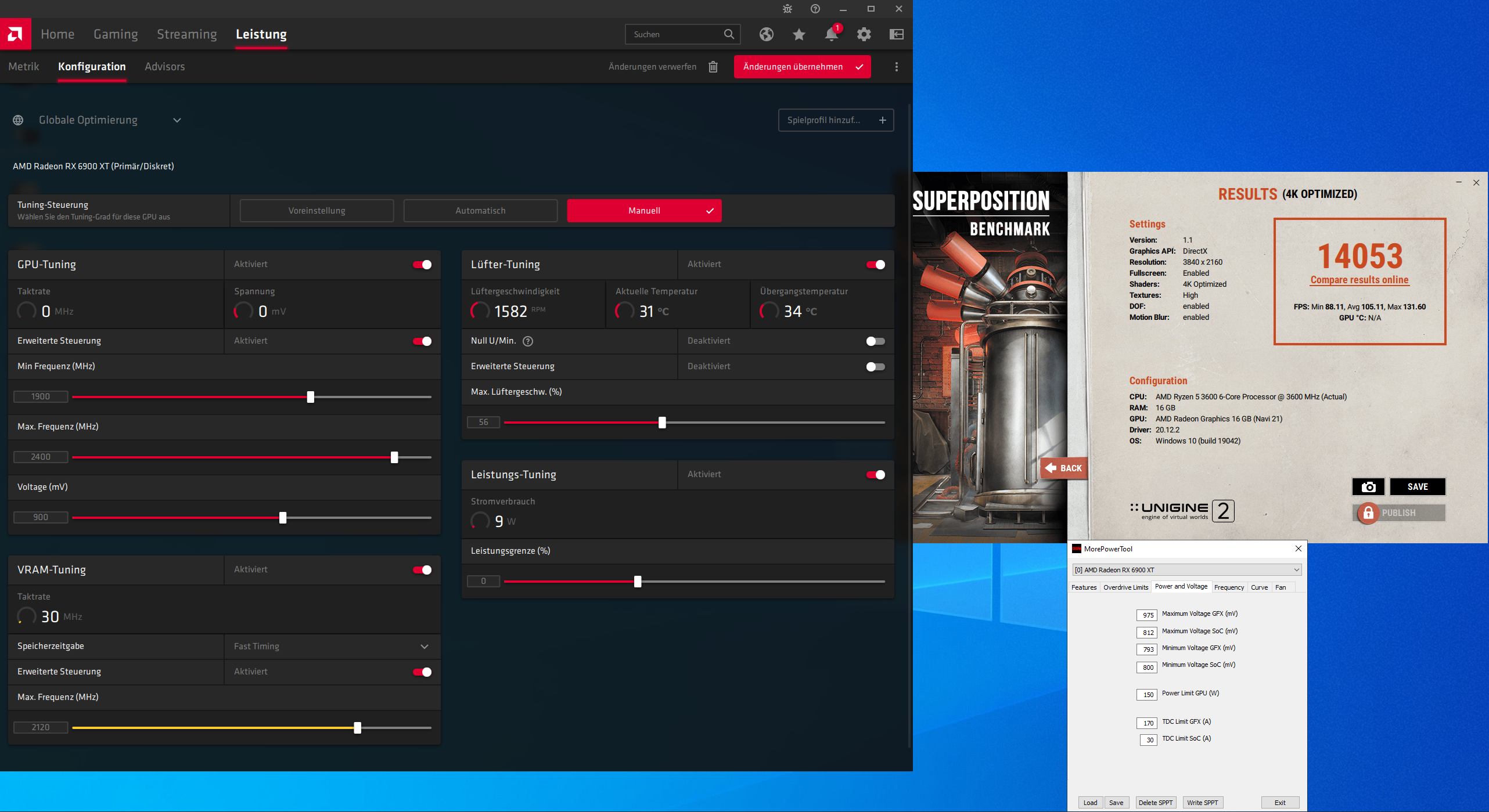Enable the Null U/Min. toggle
This screenshot has height=812, width=1489.
(875, 341)
